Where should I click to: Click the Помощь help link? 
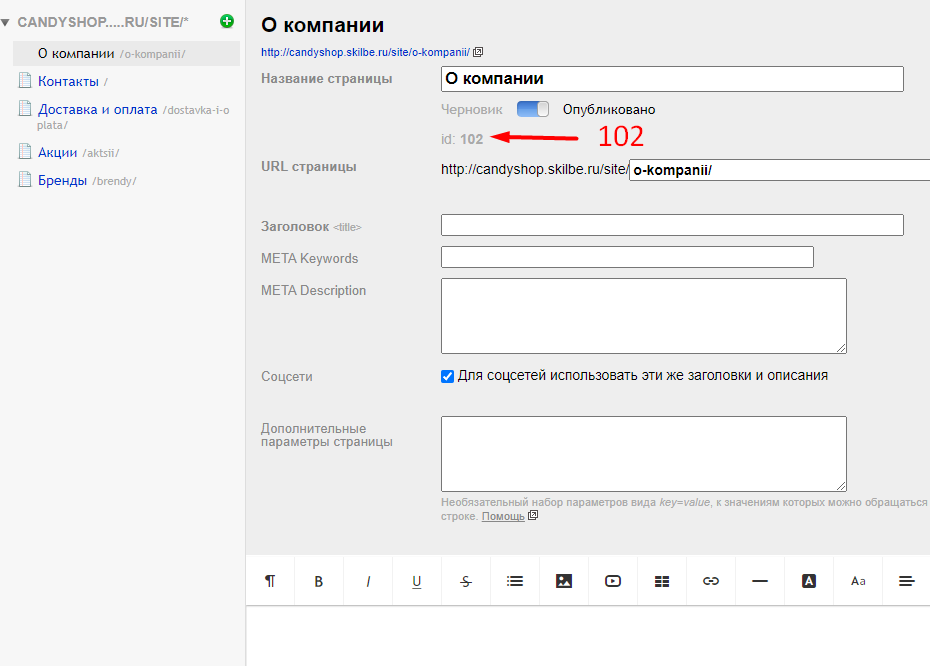503,516
